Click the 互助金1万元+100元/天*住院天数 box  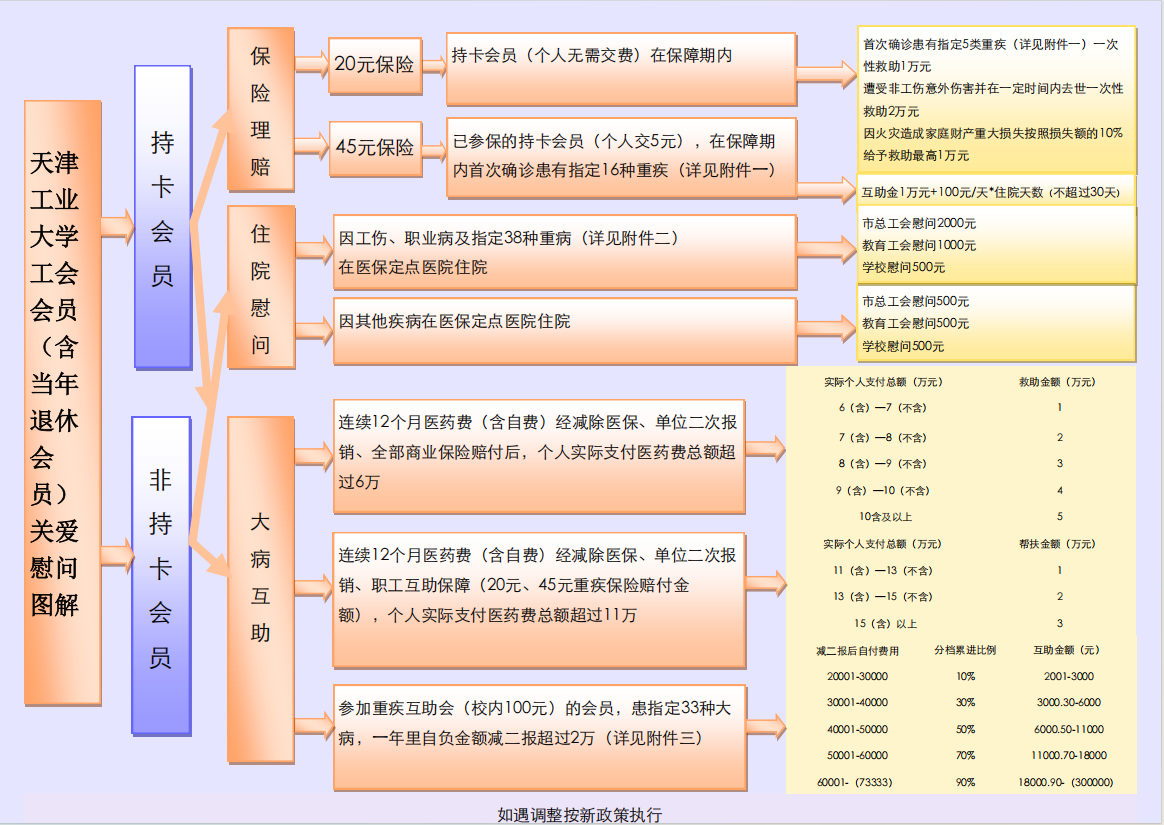pyautogui.click(x=996, y=192)
